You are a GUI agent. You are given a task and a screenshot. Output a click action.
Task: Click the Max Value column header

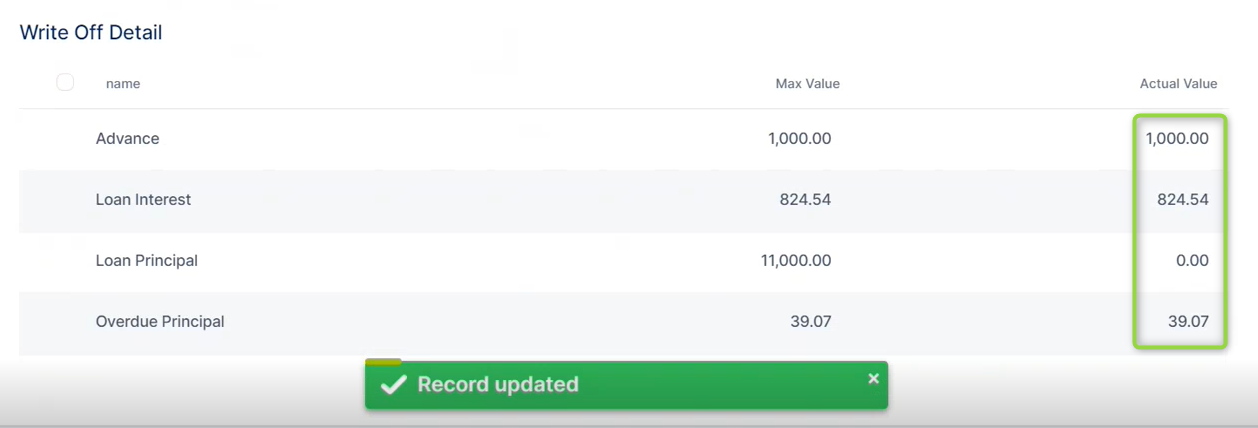(x=807, y=84)
